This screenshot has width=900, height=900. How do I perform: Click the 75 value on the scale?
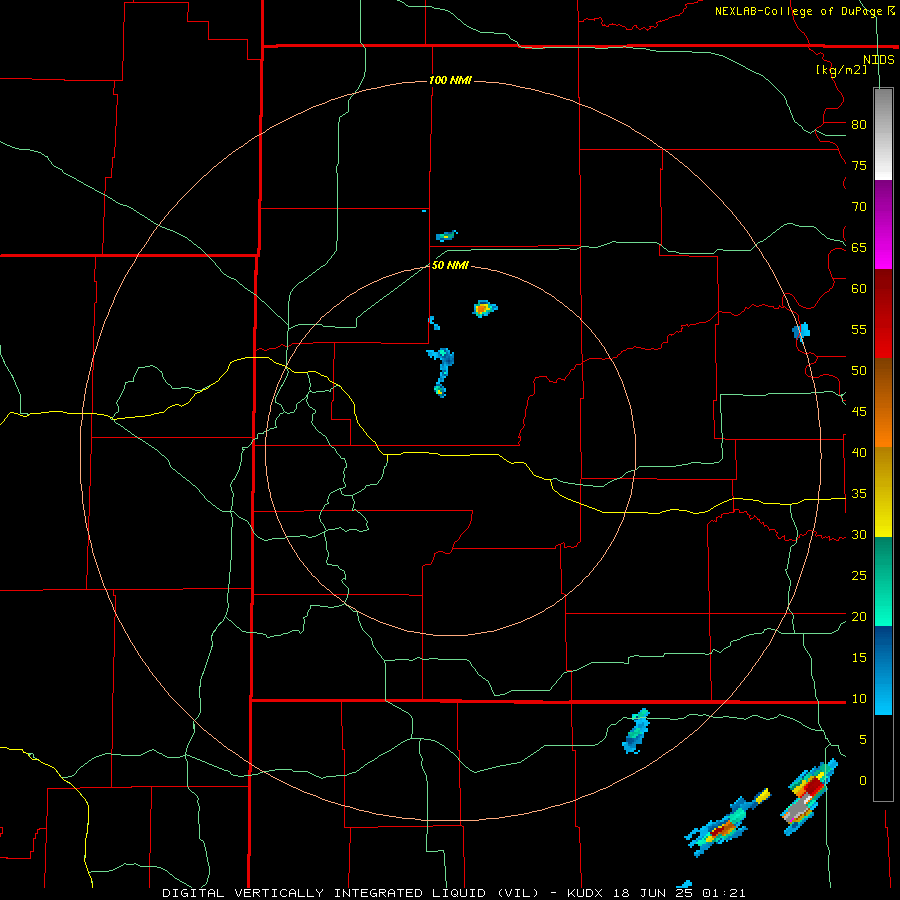point(859,165)
